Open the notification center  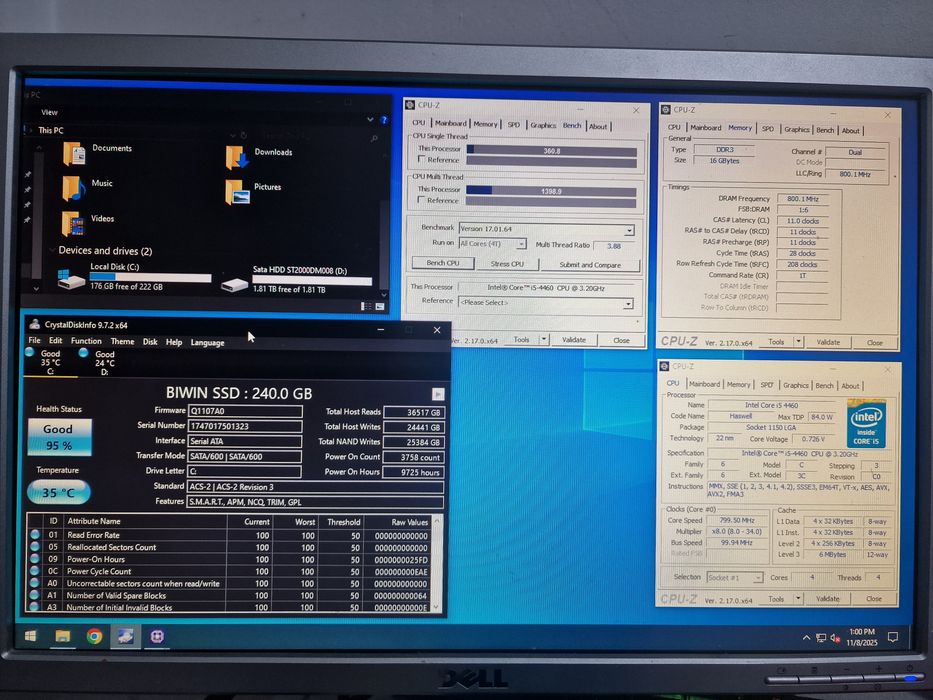click(x=893, y=637)
